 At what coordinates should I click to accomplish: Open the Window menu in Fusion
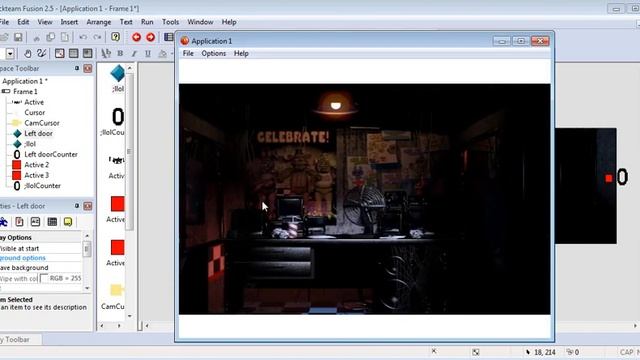[x=200, y=22]
